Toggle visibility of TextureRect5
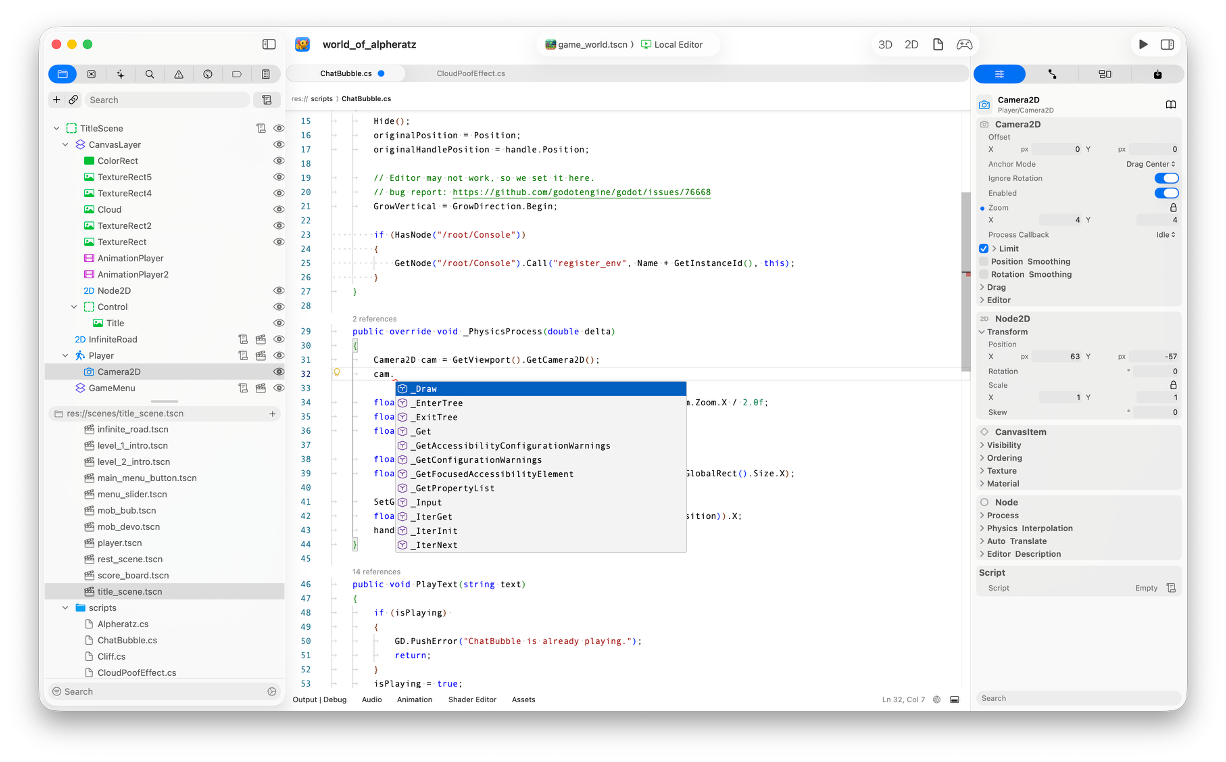1226x762 pixels. (279, 177)
